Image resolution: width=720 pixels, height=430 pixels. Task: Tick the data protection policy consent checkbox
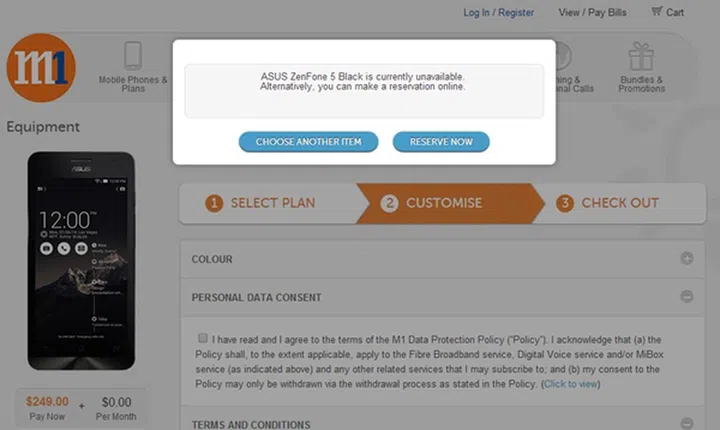coord(204,339)
